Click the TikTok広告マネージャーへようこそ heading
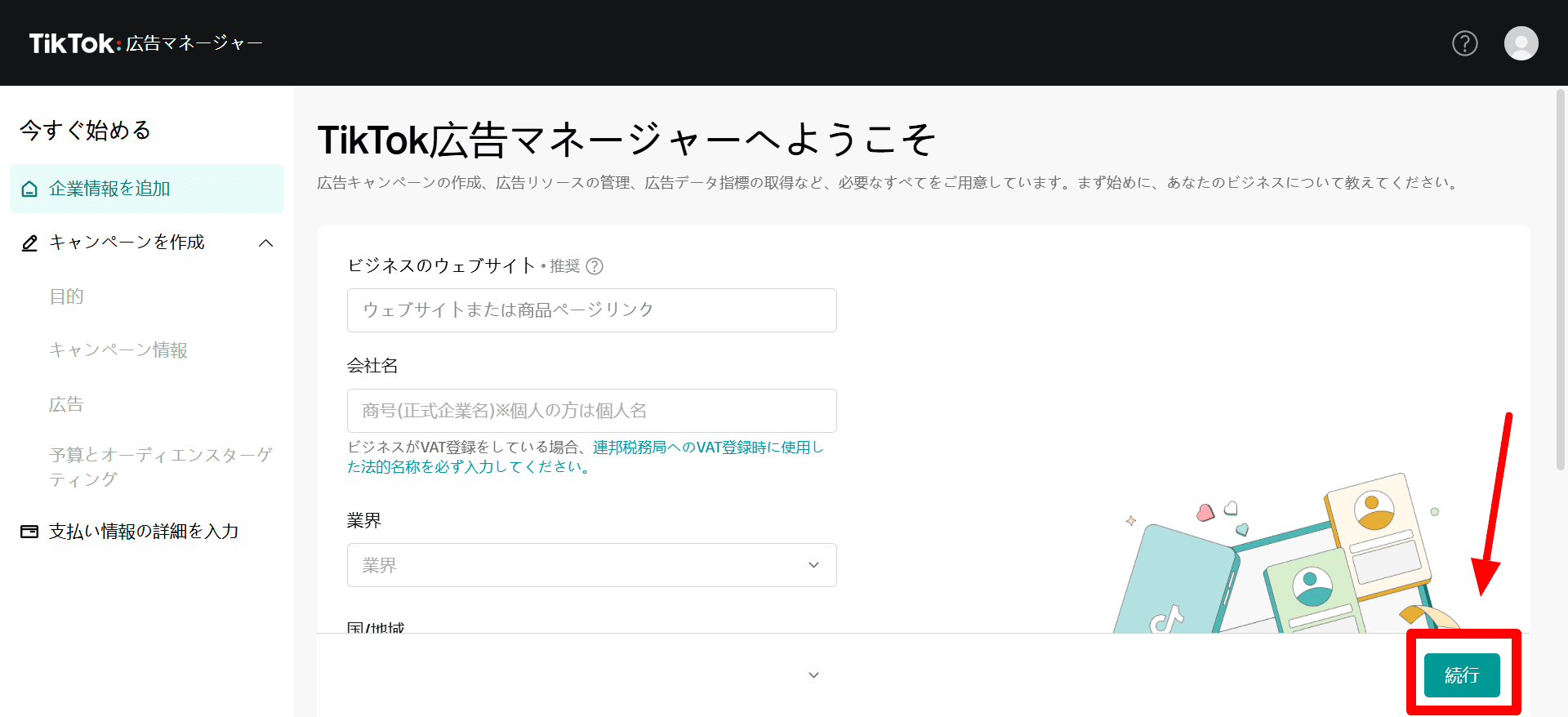This screenshot has width=1568, height=717. 626,140
